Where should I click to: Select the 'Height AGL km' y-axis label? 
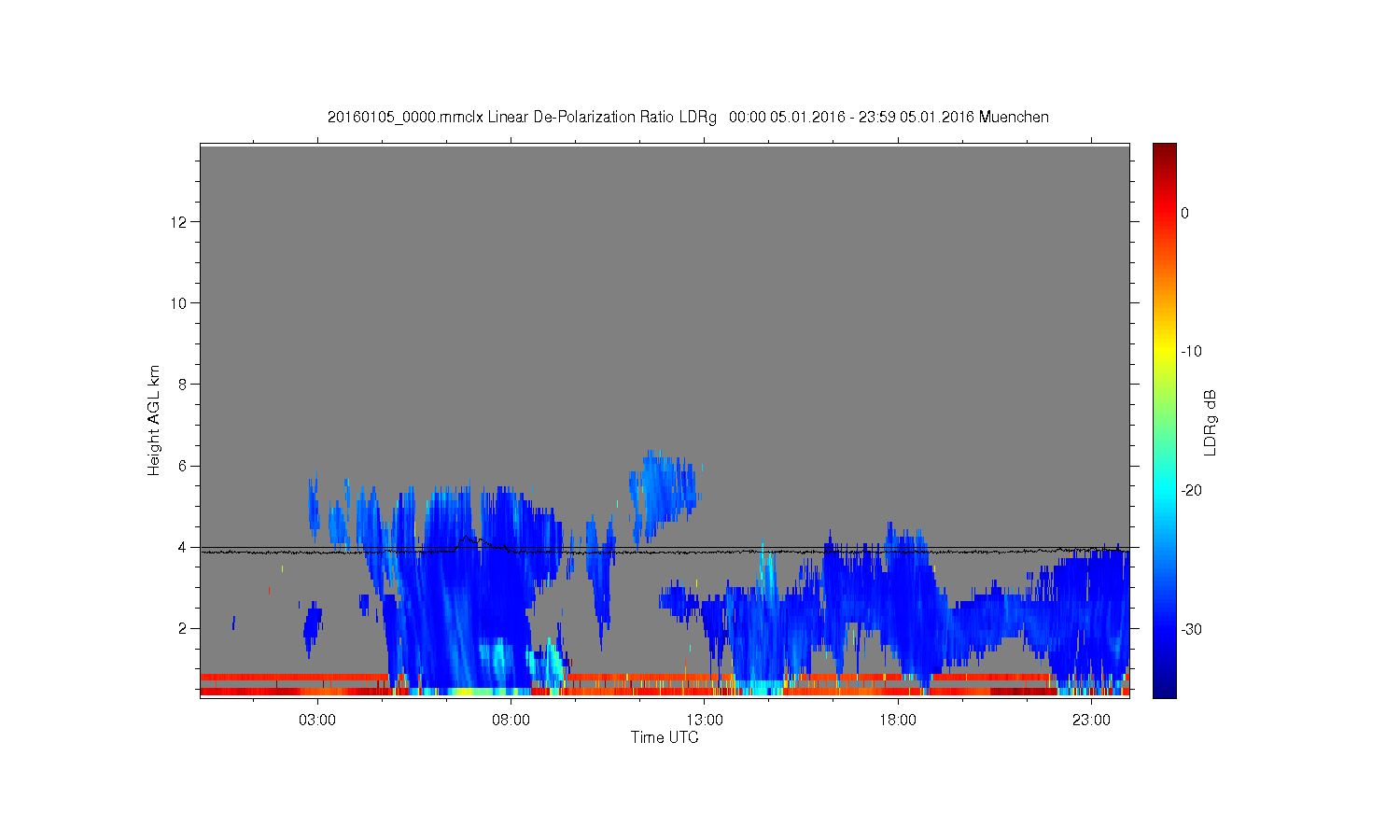pyautogui.click(x=154, y=421)
